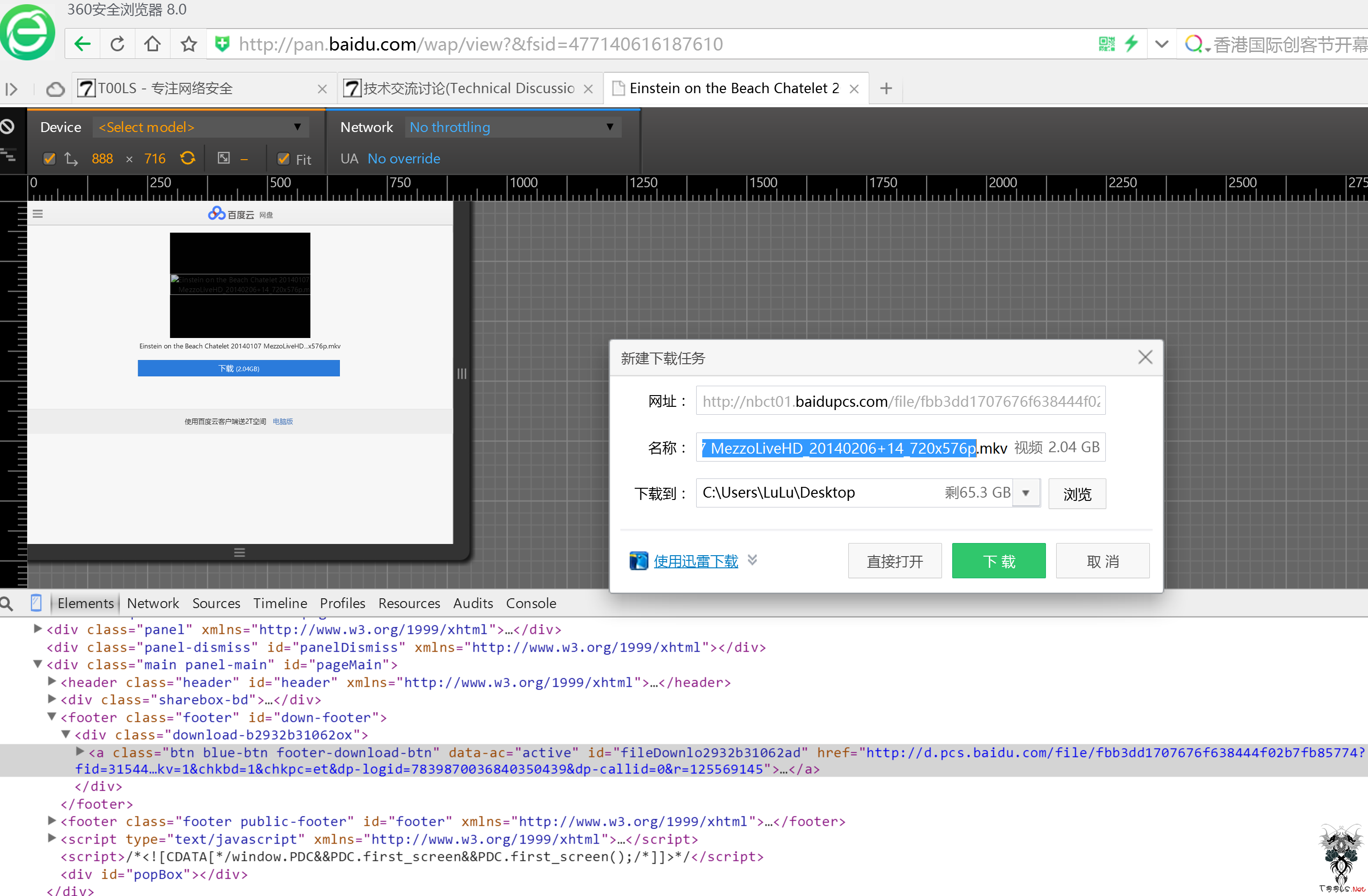Viewport: 1368px width, 896px height.
Task: Click the 取消 cancel button
Action: click(1103, 561)
